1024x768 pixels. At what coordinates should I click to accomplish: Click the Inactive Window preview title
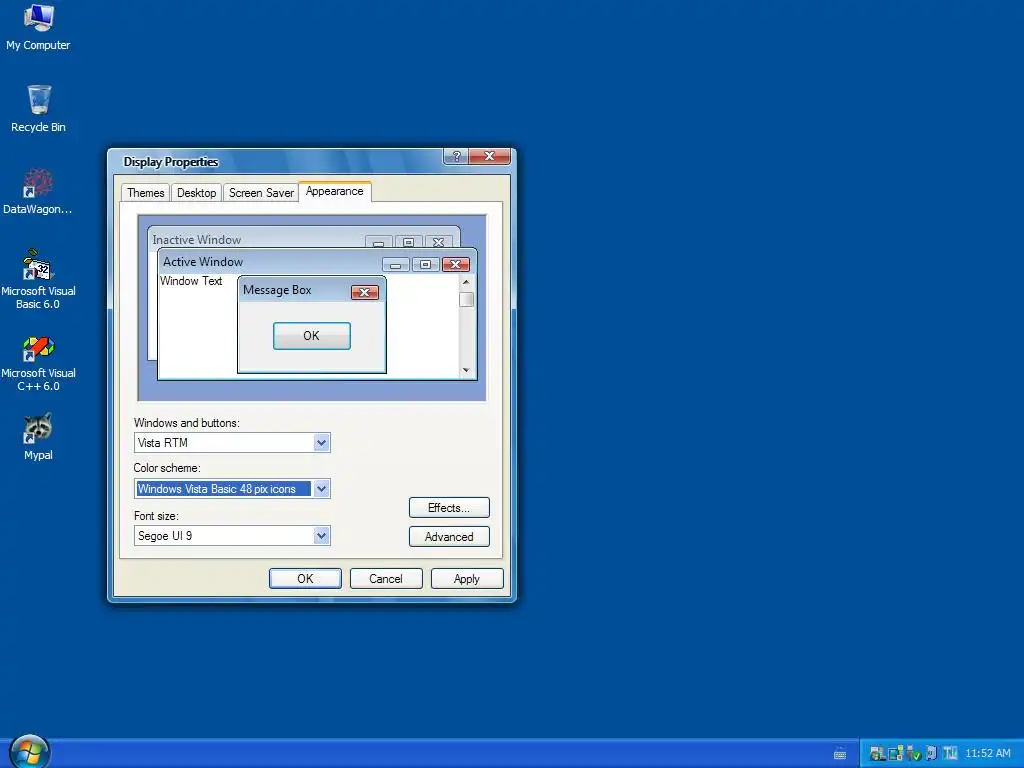pyautogui.click(x=197, y=240)
